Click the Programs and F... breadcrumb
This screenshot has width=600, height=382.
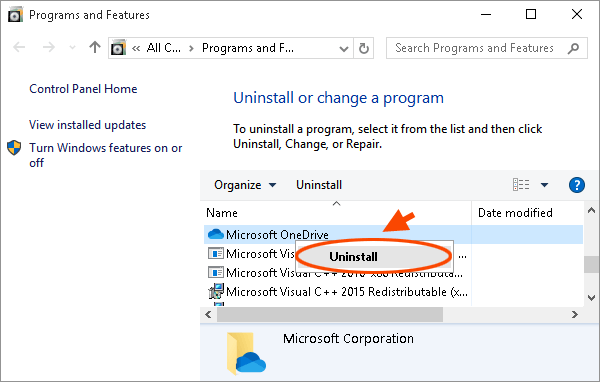point(248,48)
